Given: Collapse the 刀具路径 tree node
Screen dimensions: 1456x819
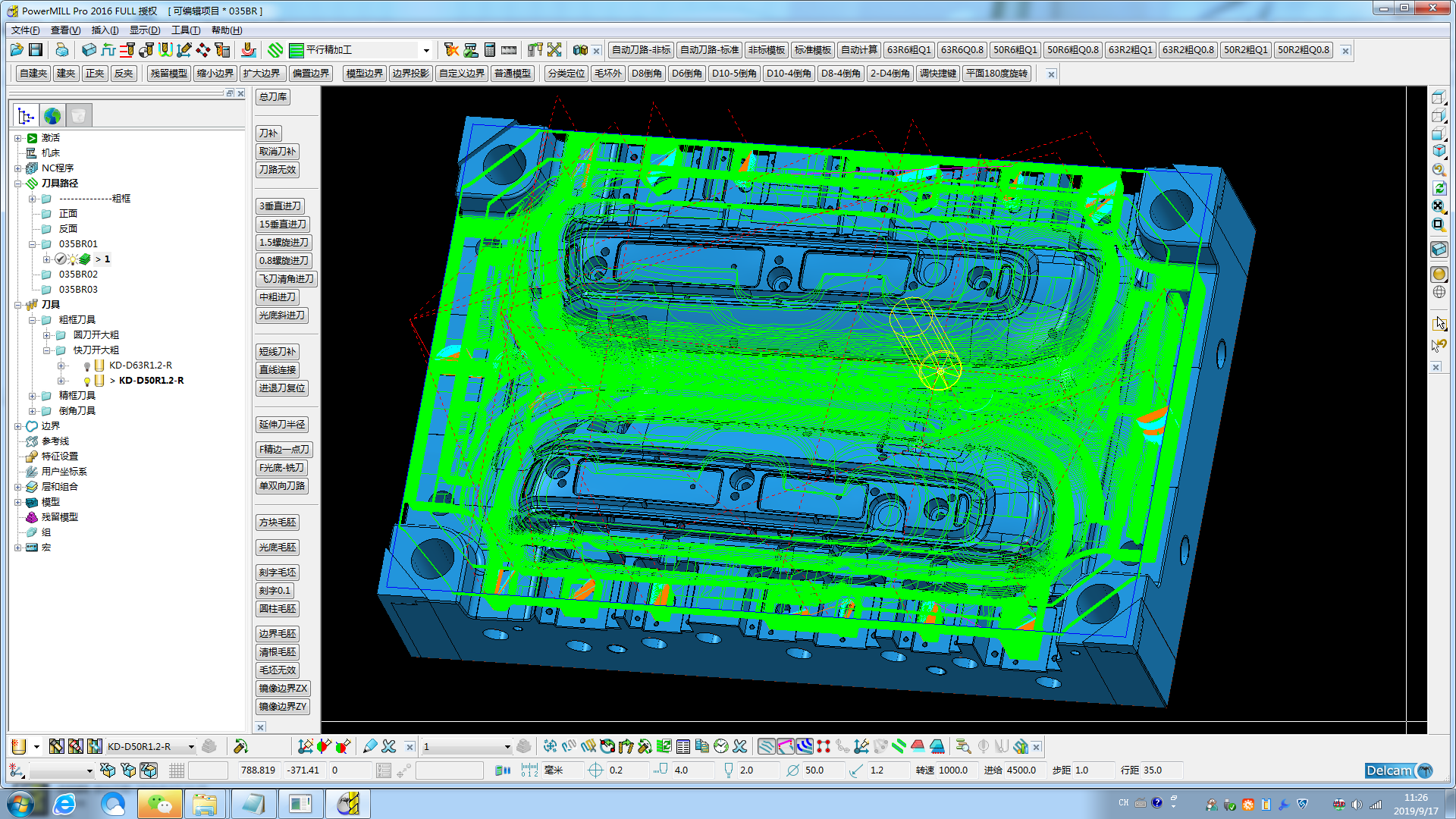Looking at the screenshot, I should (18, 184).
